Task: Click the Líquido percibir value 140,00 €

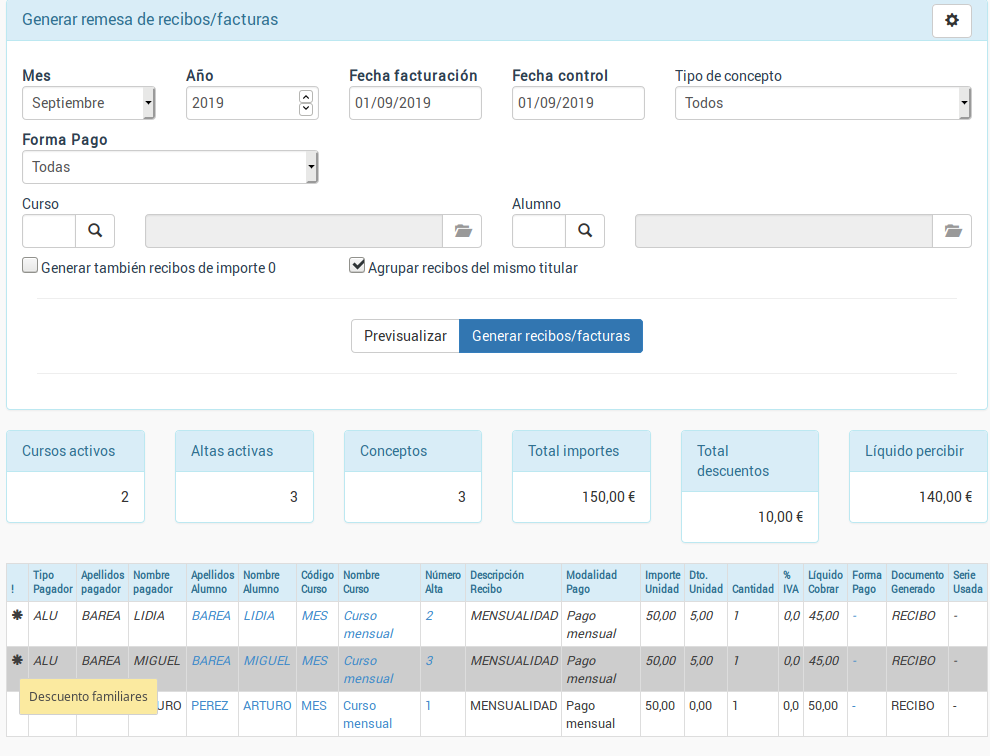Action: [x=945, y=497]
